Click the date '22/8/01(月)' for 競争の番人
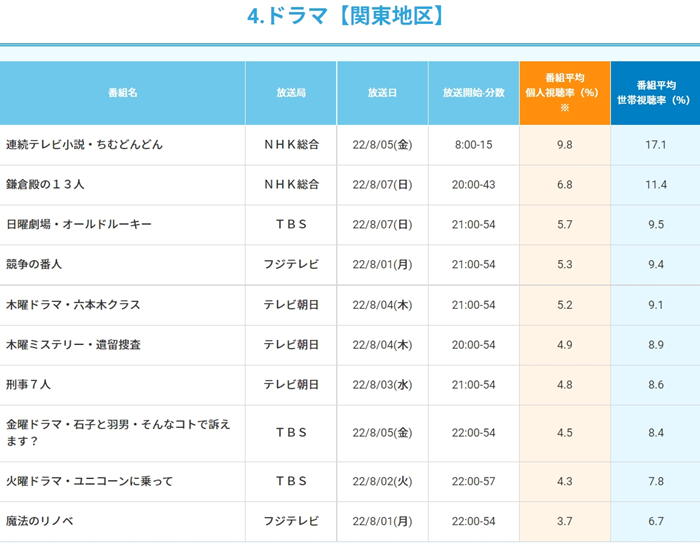This screenshot has width=700, height=543. tap(382, 264)
